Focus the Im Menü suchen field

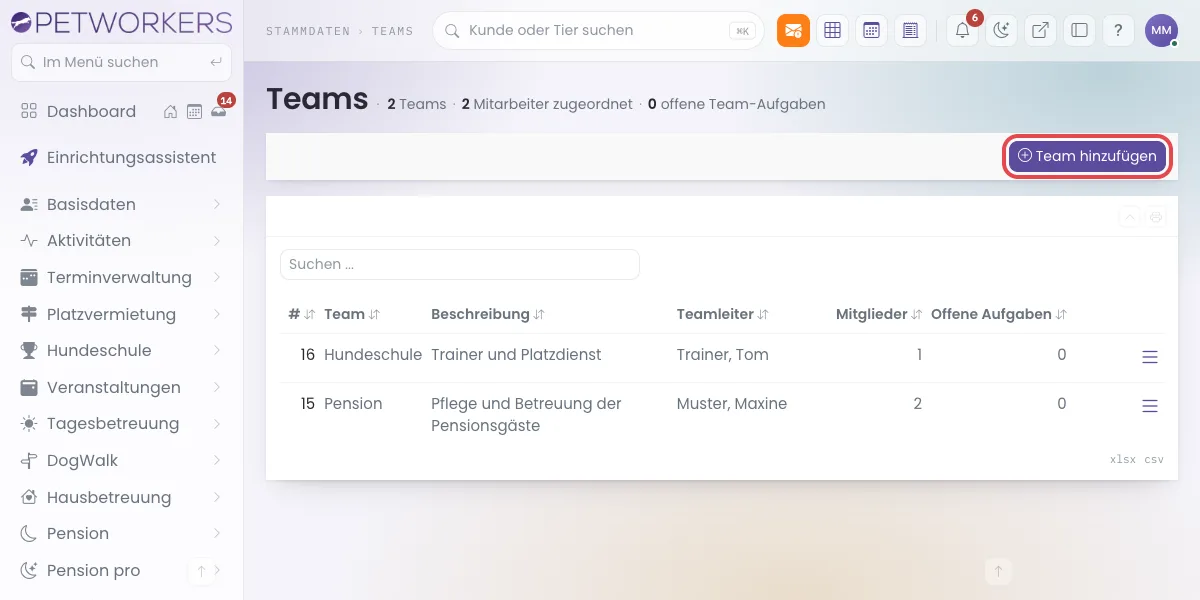(121, 62)
